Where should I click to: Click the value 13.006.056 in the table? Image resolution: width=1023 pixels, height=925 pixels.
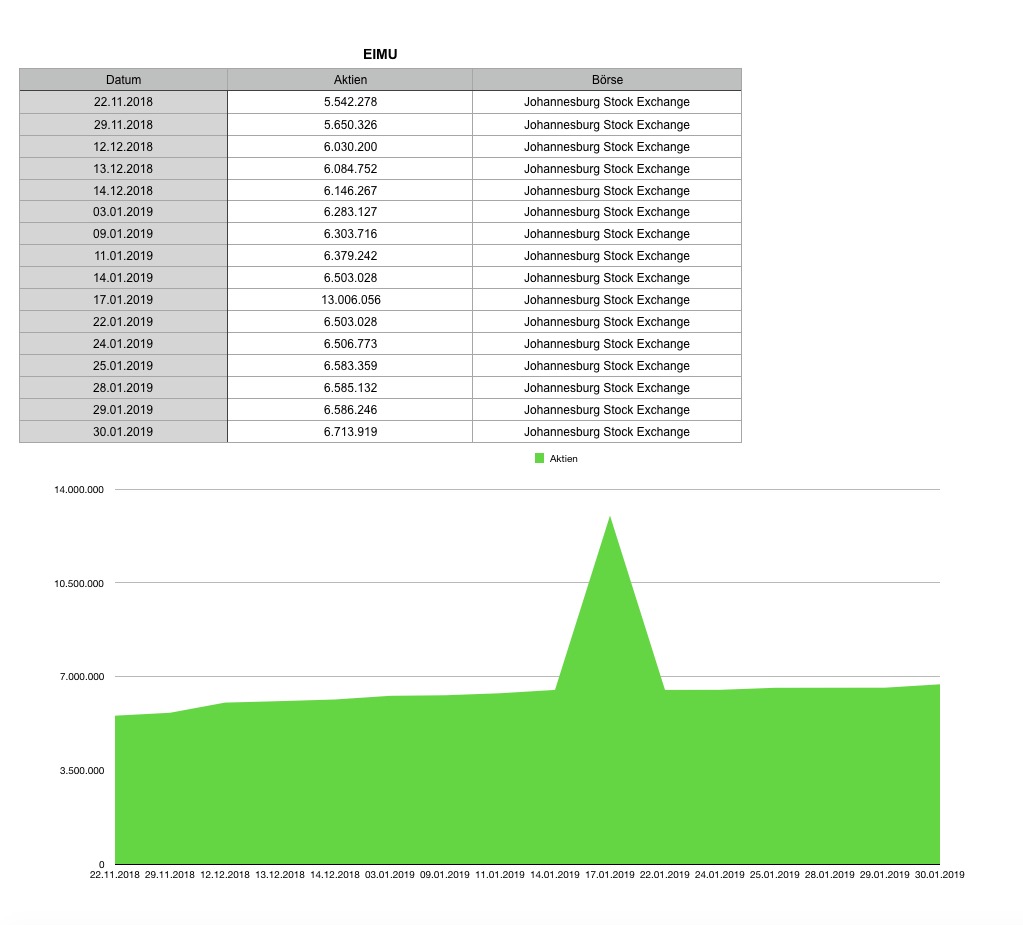pyautogui.click(x=349, y=299)
